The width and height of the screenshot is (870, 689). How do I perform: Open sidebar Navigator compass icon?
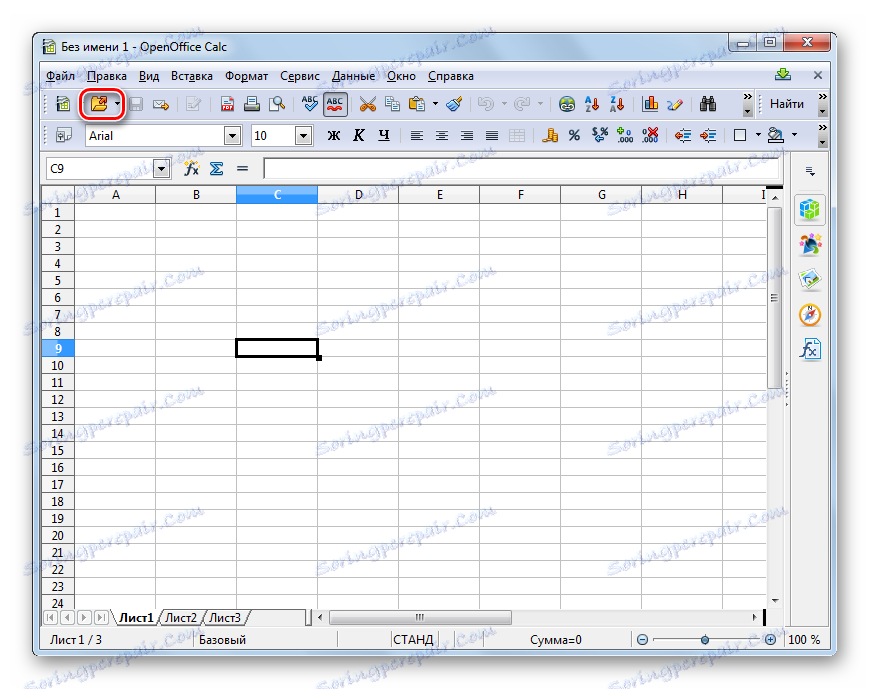tap(810, 315)
